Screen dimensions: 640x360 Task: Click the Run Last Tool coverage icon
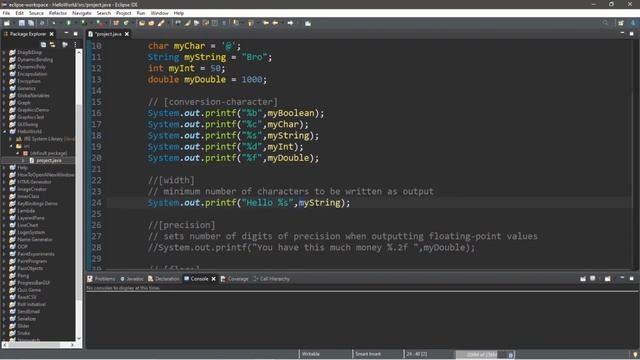(x=99, y=23)
